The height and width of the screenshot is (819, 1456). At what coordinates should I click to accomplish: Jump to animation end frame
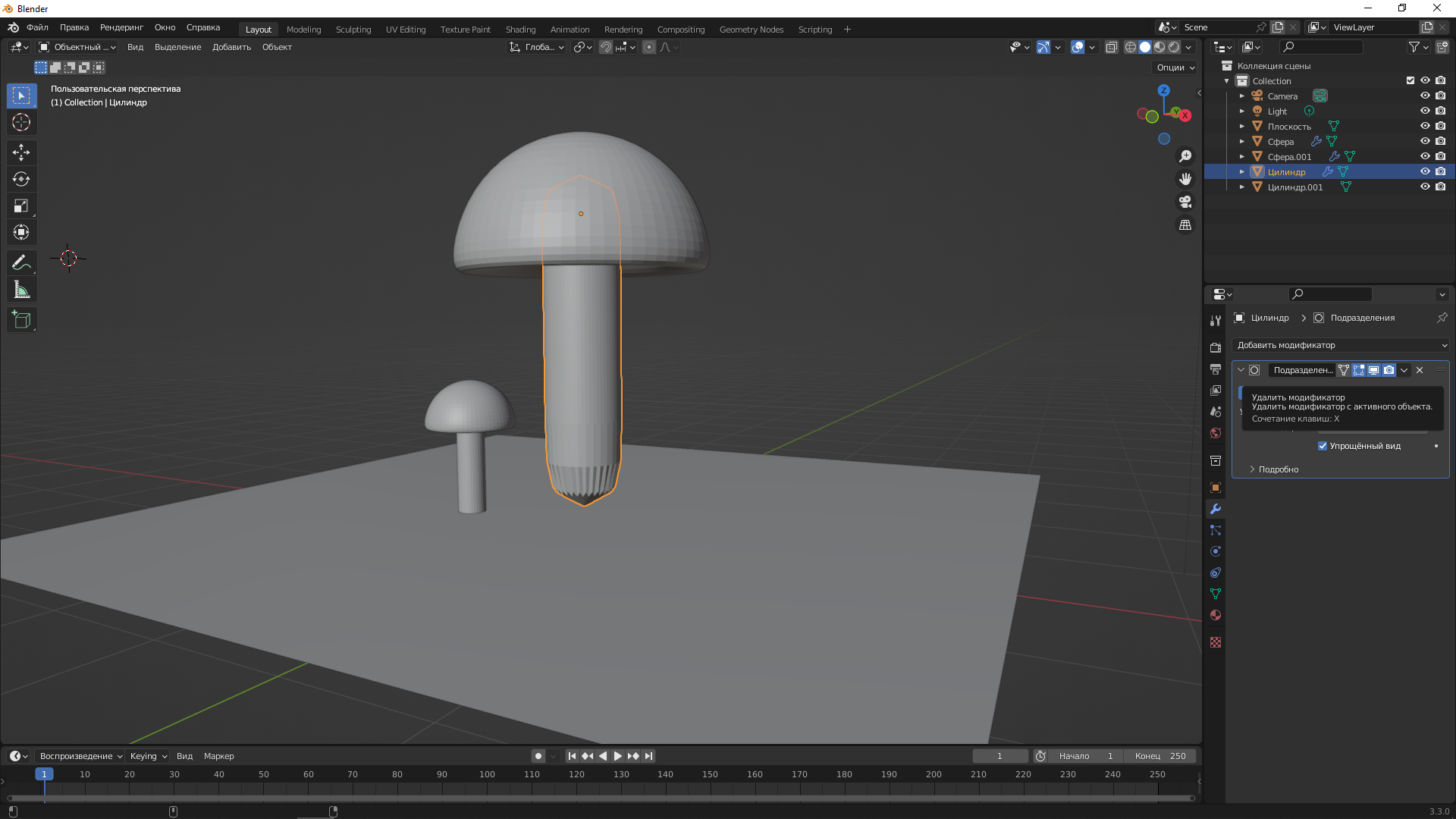pyautogui.click(x=648, y=756)
